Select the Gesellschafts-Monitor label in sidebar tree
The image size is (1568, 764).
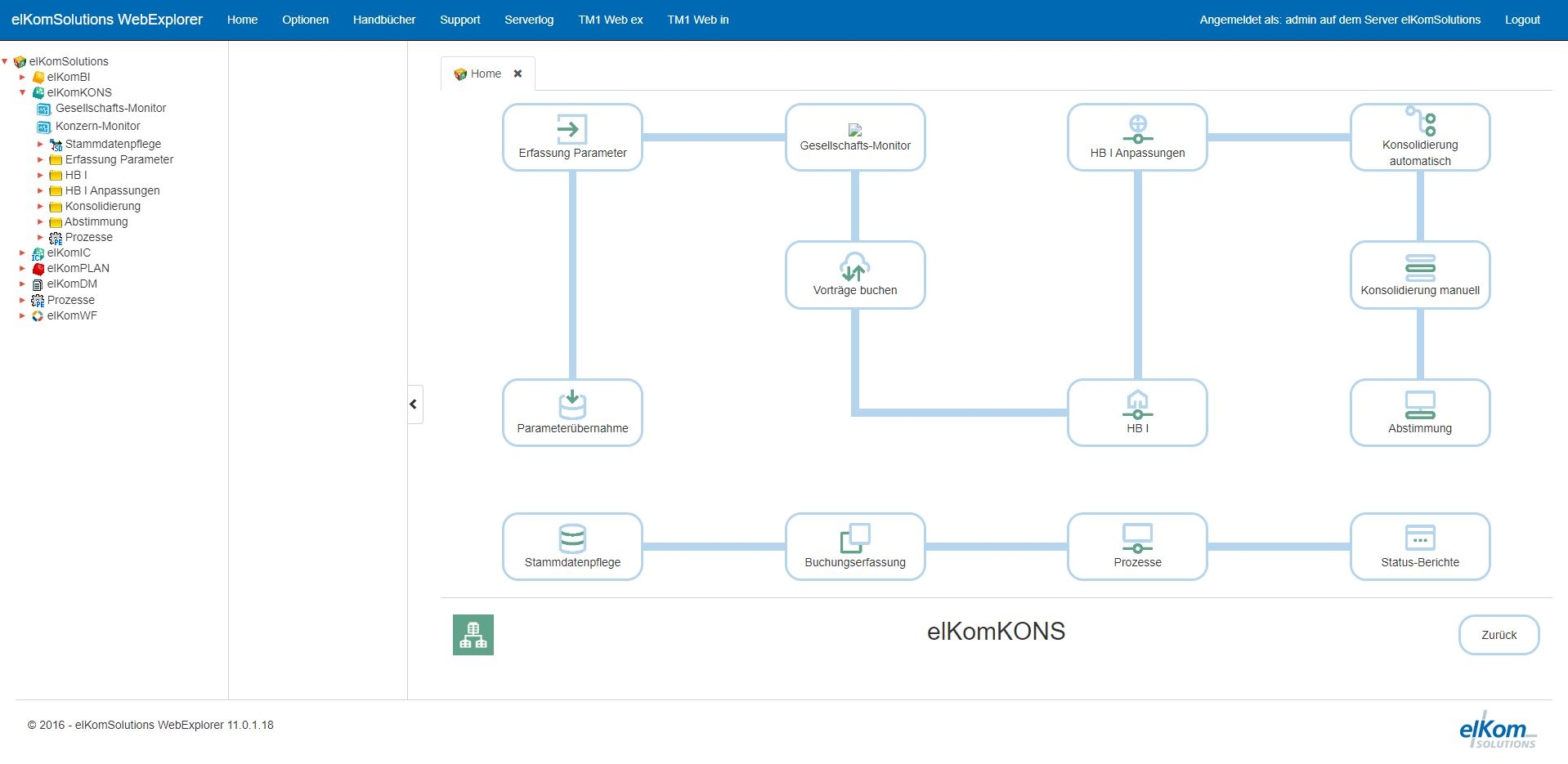(x=110, y=108)
